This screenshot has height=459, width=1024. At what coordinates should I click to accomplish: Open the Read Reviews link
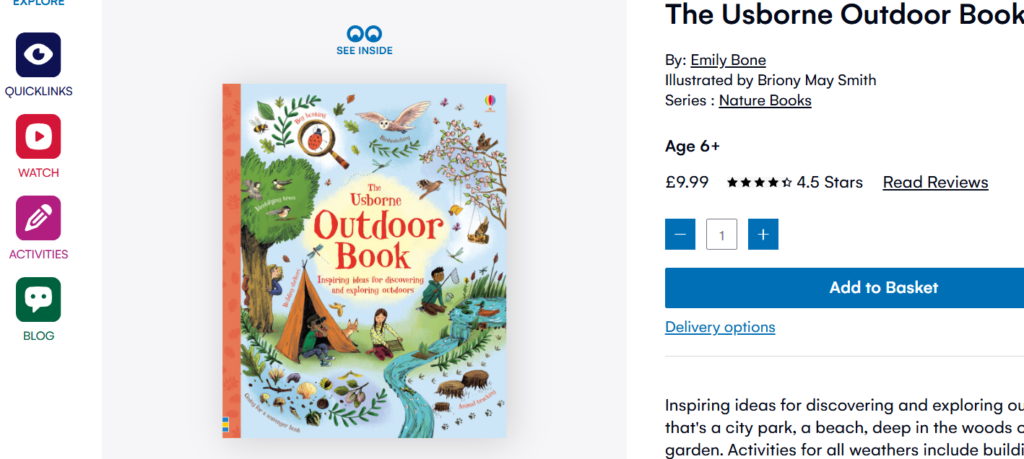tap(935, 182)
